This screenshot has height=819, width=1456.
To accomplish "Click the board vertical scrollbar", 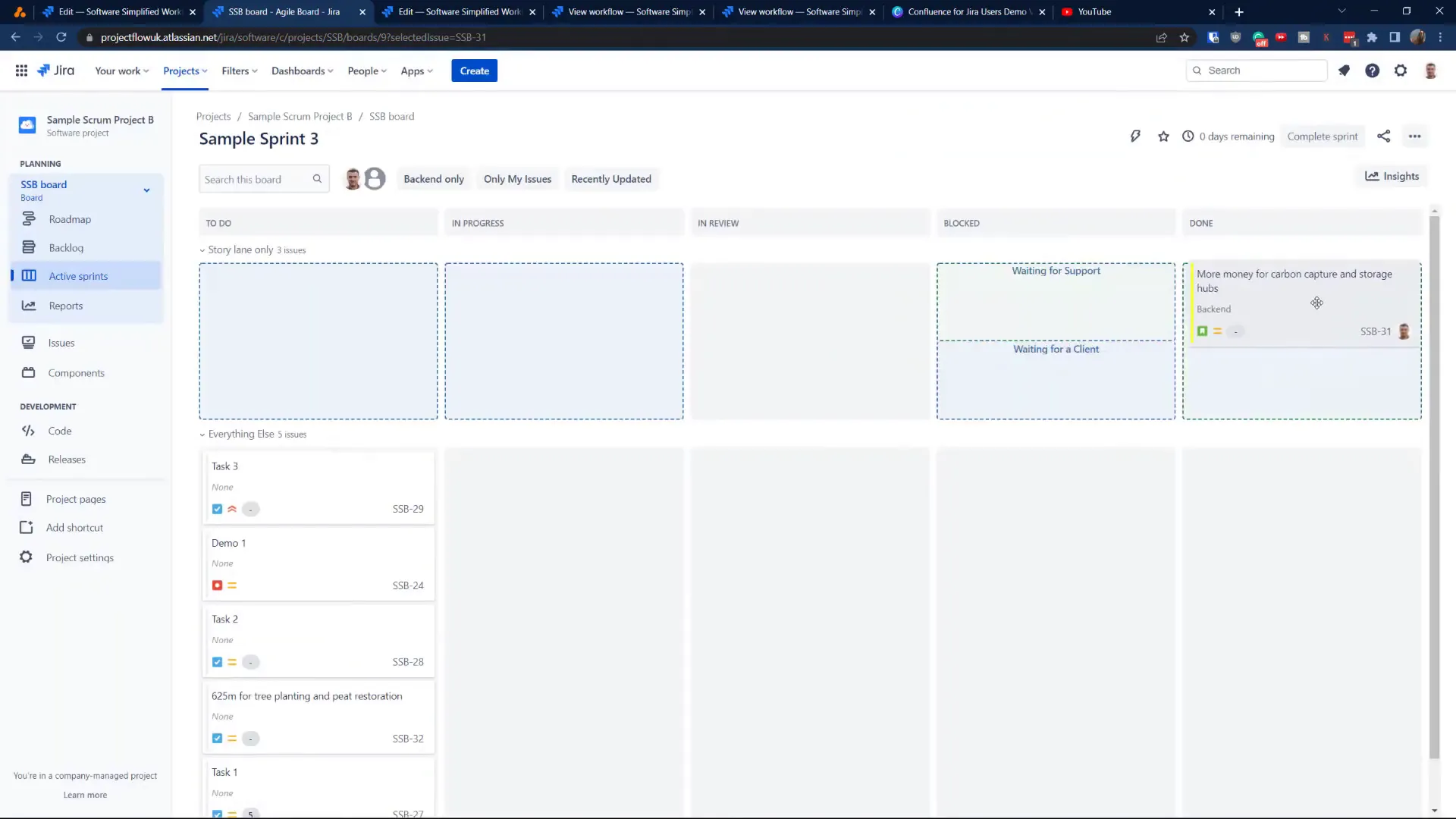I will (1434, 485).
